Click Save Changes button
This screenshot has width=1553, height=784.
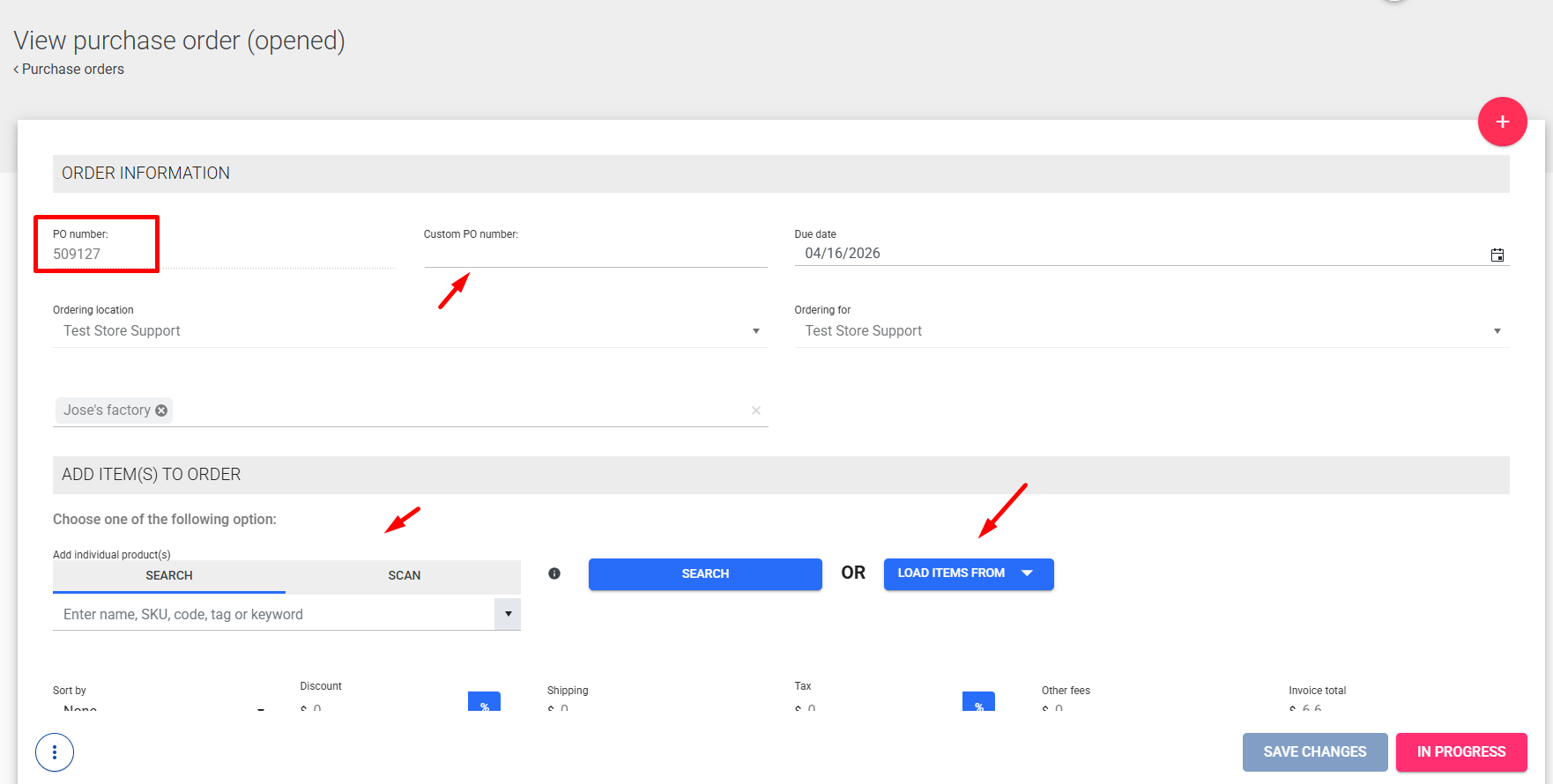click(x=1314, y=751)
